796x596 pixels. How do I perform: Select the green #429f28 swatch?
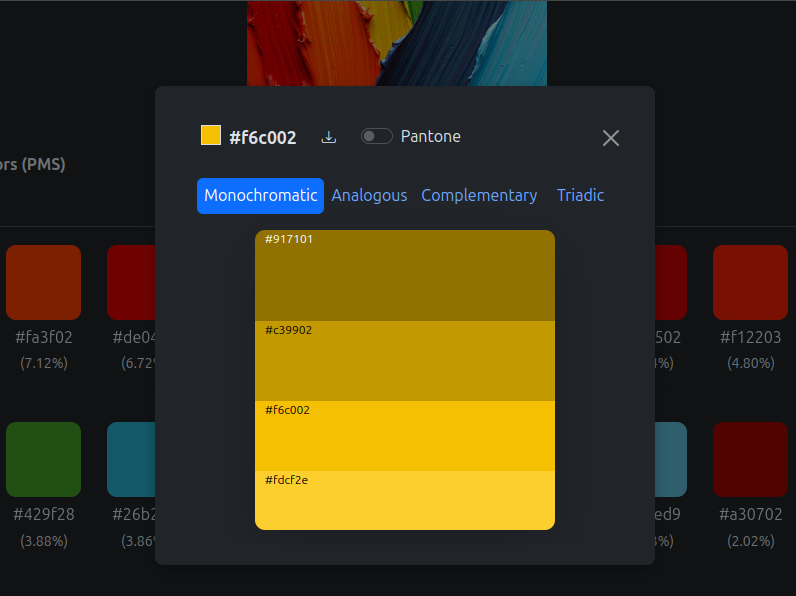coord(44,459)
